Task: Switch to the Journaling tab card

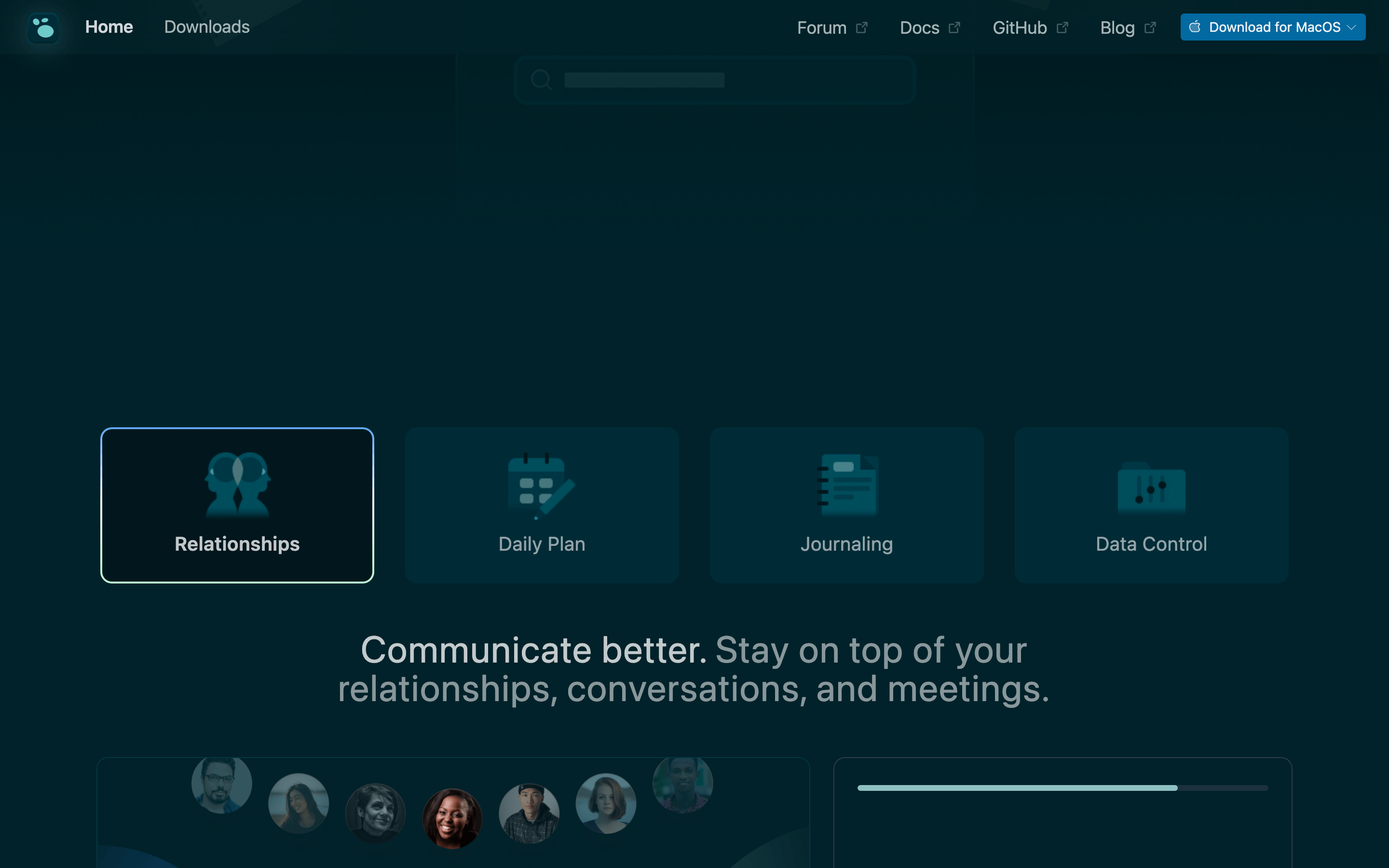Action: (x=846, y=505)
